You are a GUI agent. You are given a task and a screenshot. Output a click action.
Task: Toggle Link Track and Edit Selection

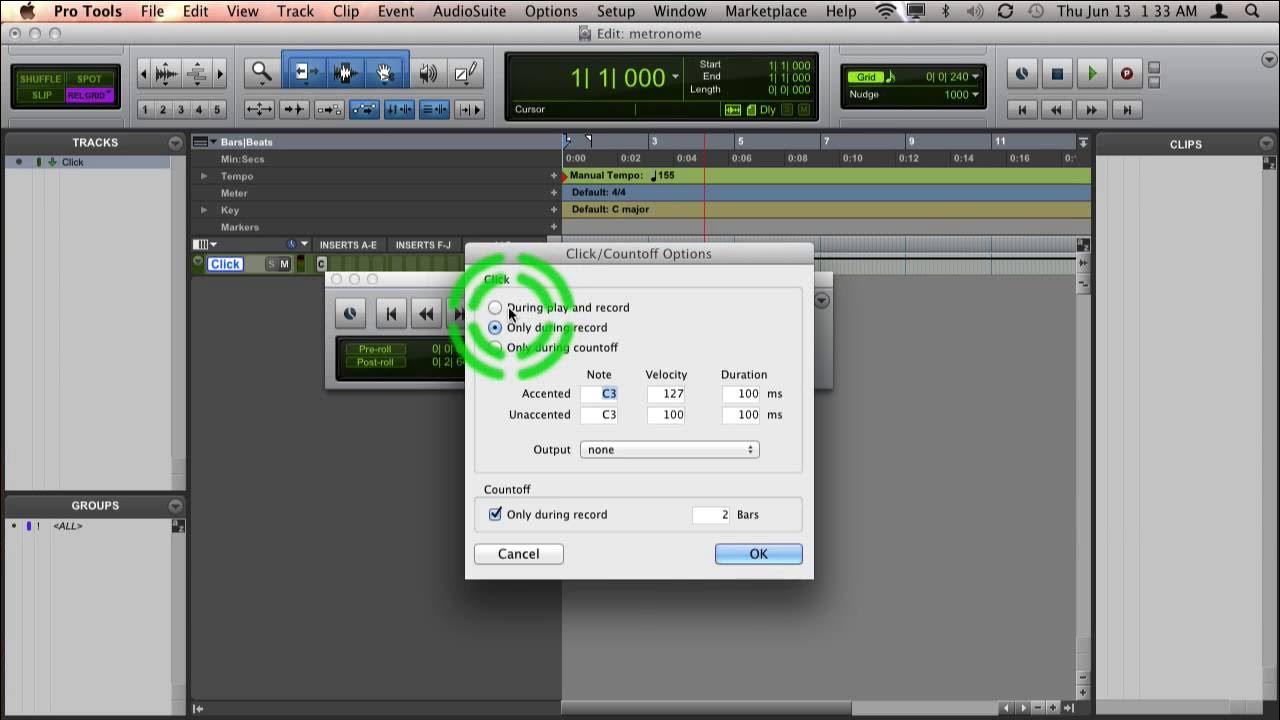(x=434, y=110)
